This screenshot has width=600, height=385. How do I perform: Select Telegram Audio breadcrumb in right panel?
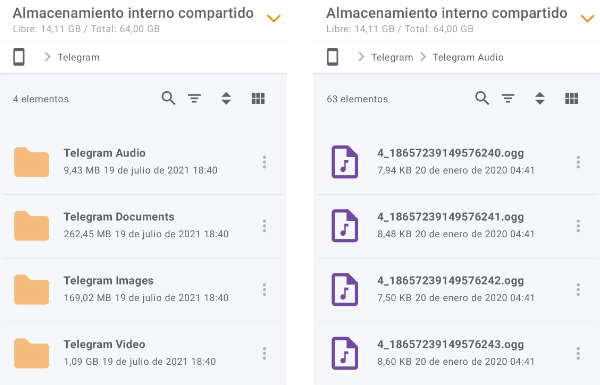[468, 57]
